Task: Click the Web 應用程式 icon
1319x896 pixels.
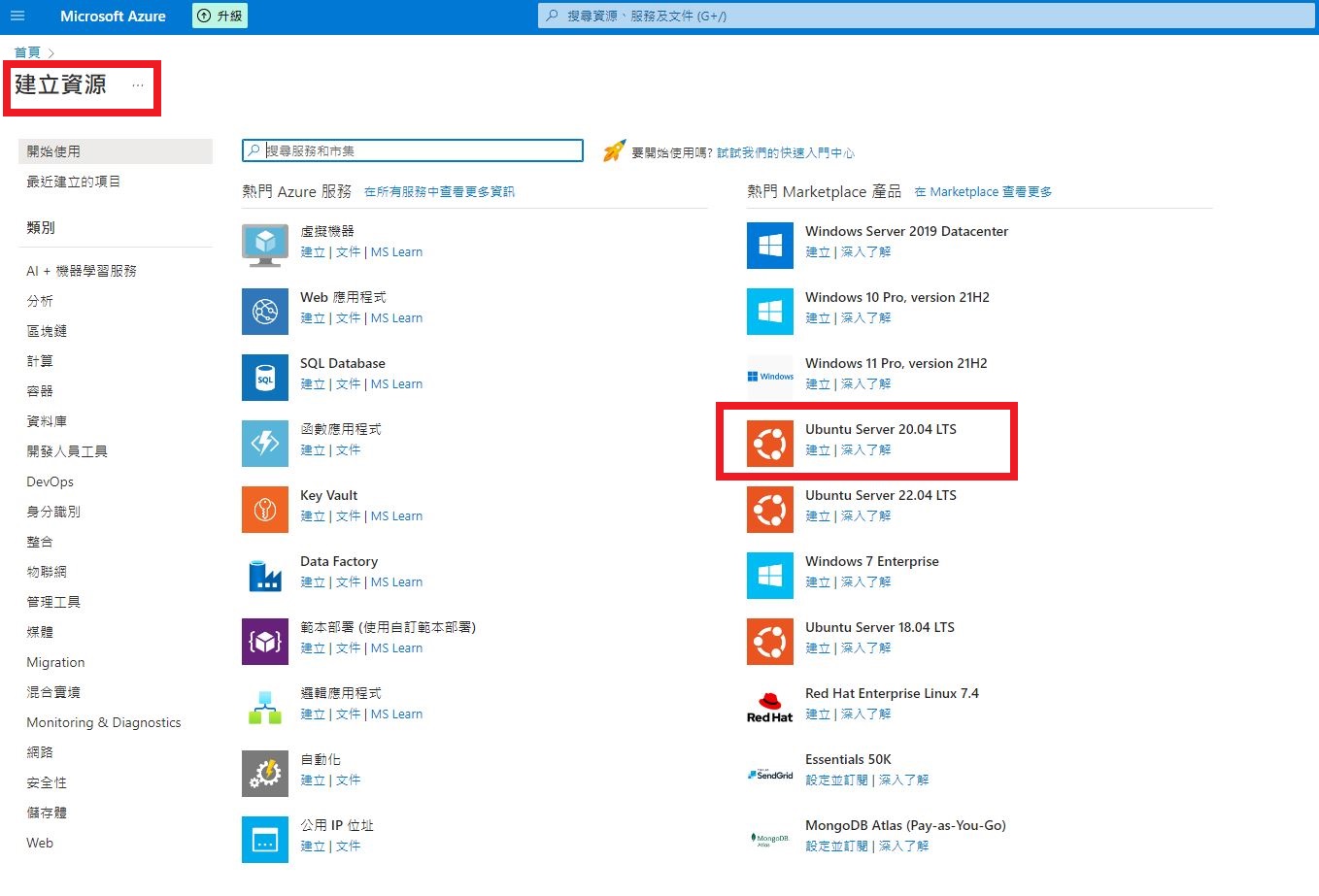Action: [265, 311]
